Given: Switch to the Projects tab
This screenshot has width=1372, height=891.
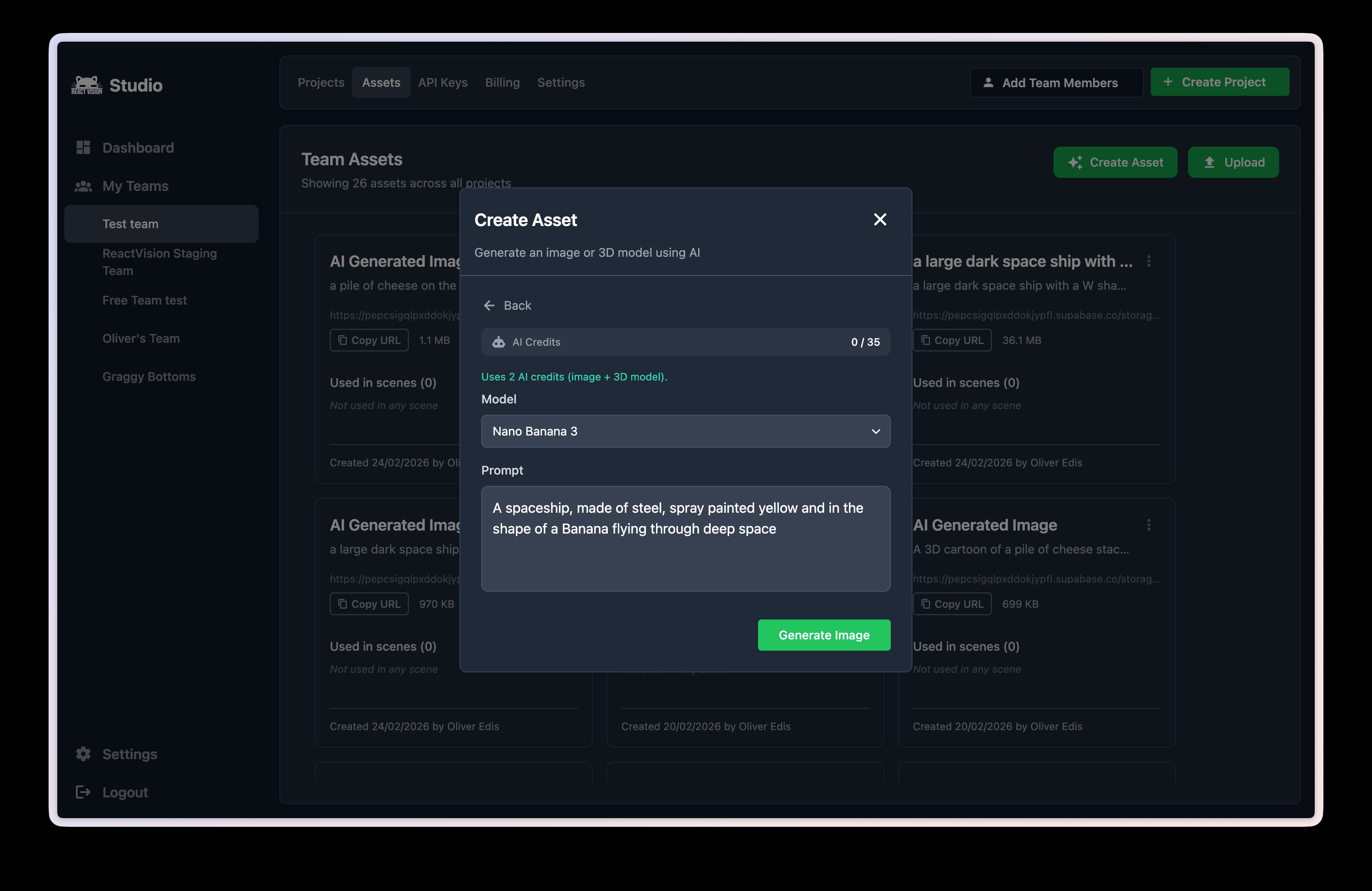Looking at the screenshot, I should coord(321,82).
